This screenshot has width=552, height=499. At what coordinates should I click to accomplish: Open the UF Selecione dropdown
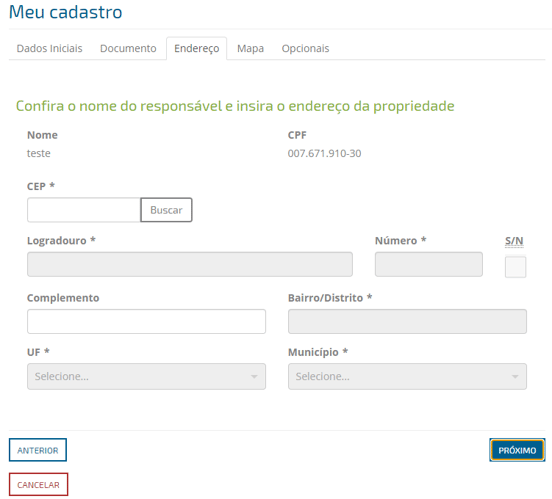click(x=146, y=376)
